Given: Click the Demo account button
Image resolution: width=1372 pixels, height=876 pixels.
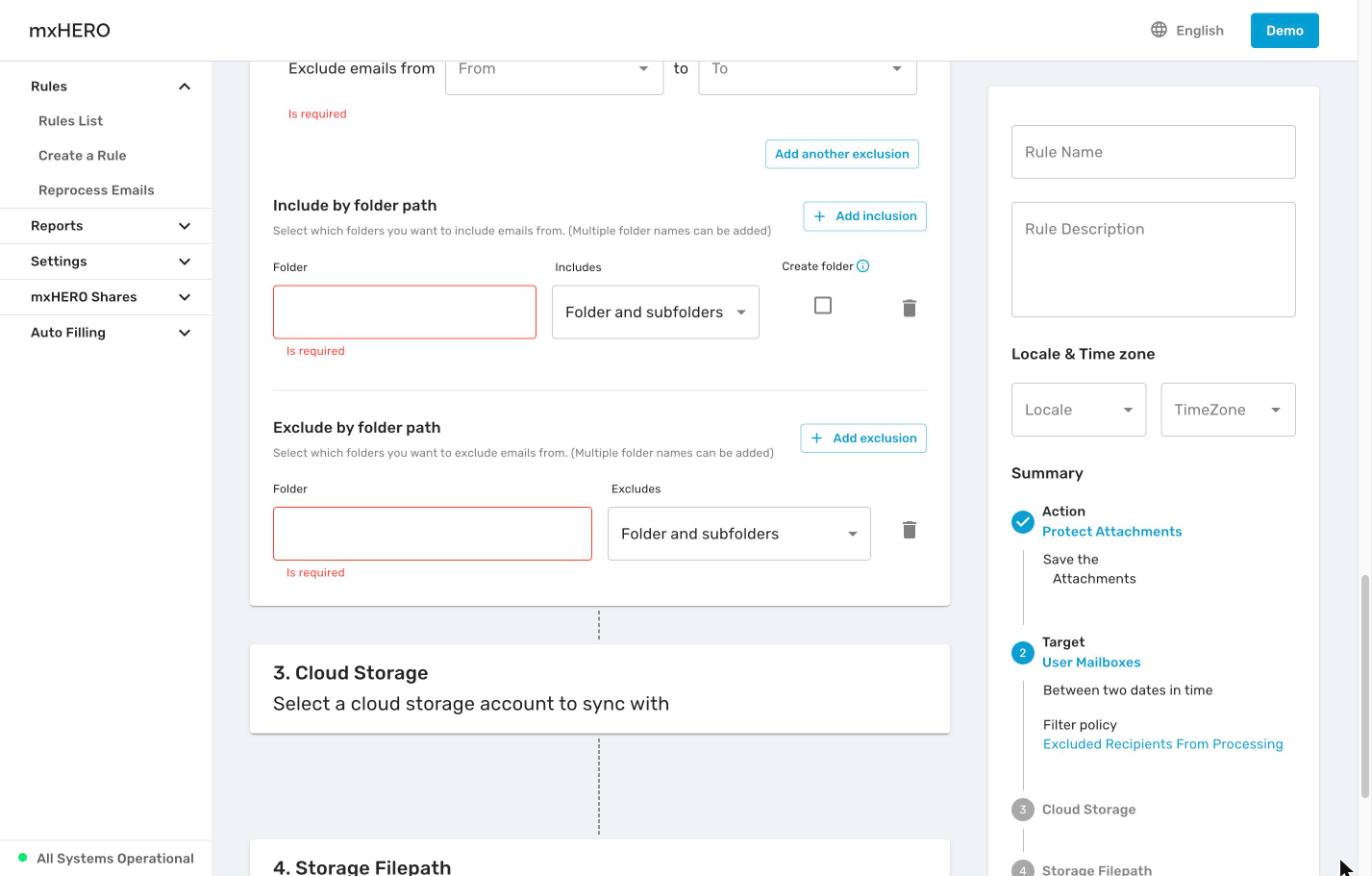Looking at the screenshot, I should [1284, 30].
